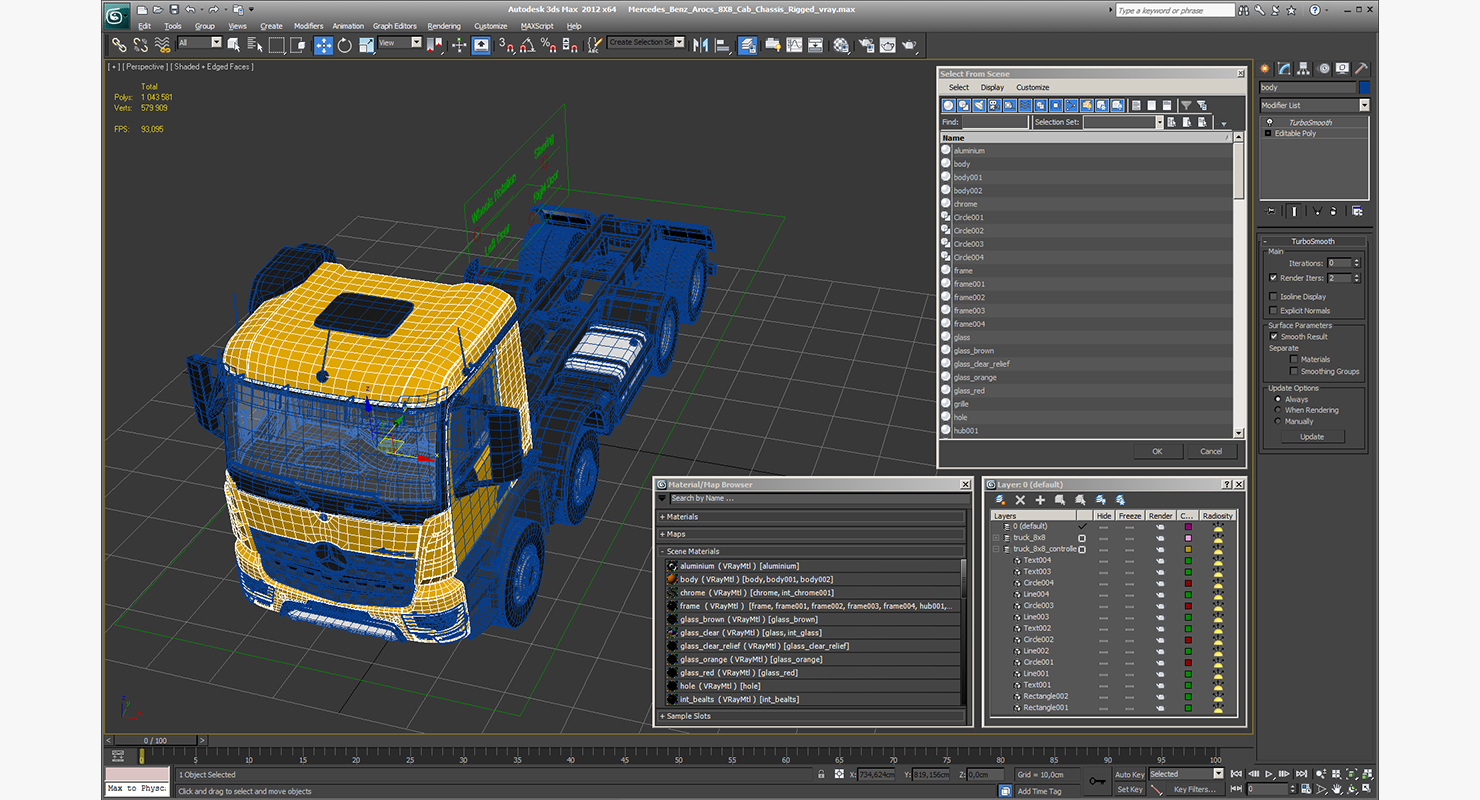The image size is (1480, 800).
Task: Check Separate by Smoothing Groups checkbox
Action: pyautogui.click(x=1293, y=371)
